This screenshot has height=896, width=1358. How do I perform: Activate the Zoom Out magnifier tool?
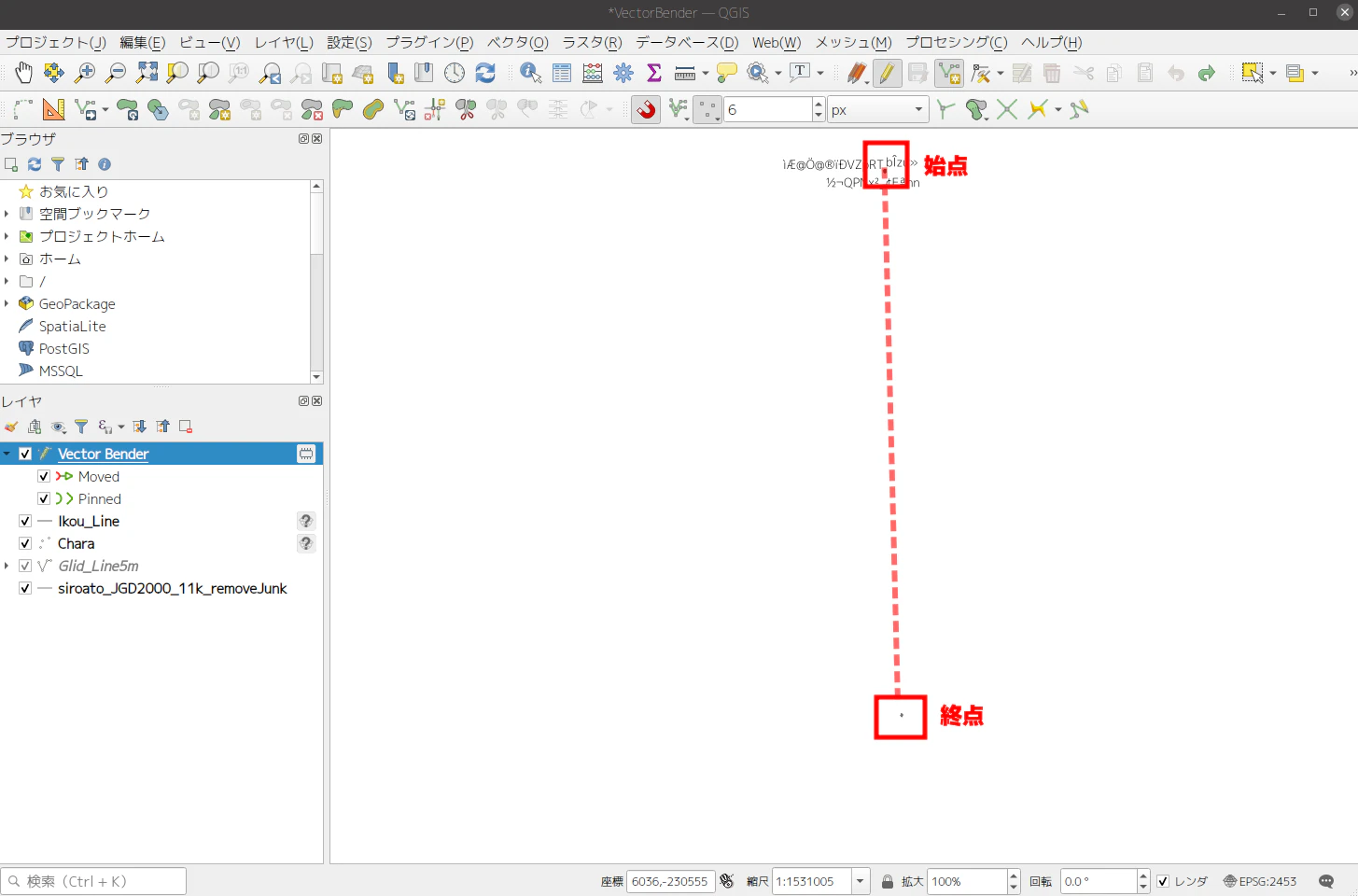tap(116, 73)
